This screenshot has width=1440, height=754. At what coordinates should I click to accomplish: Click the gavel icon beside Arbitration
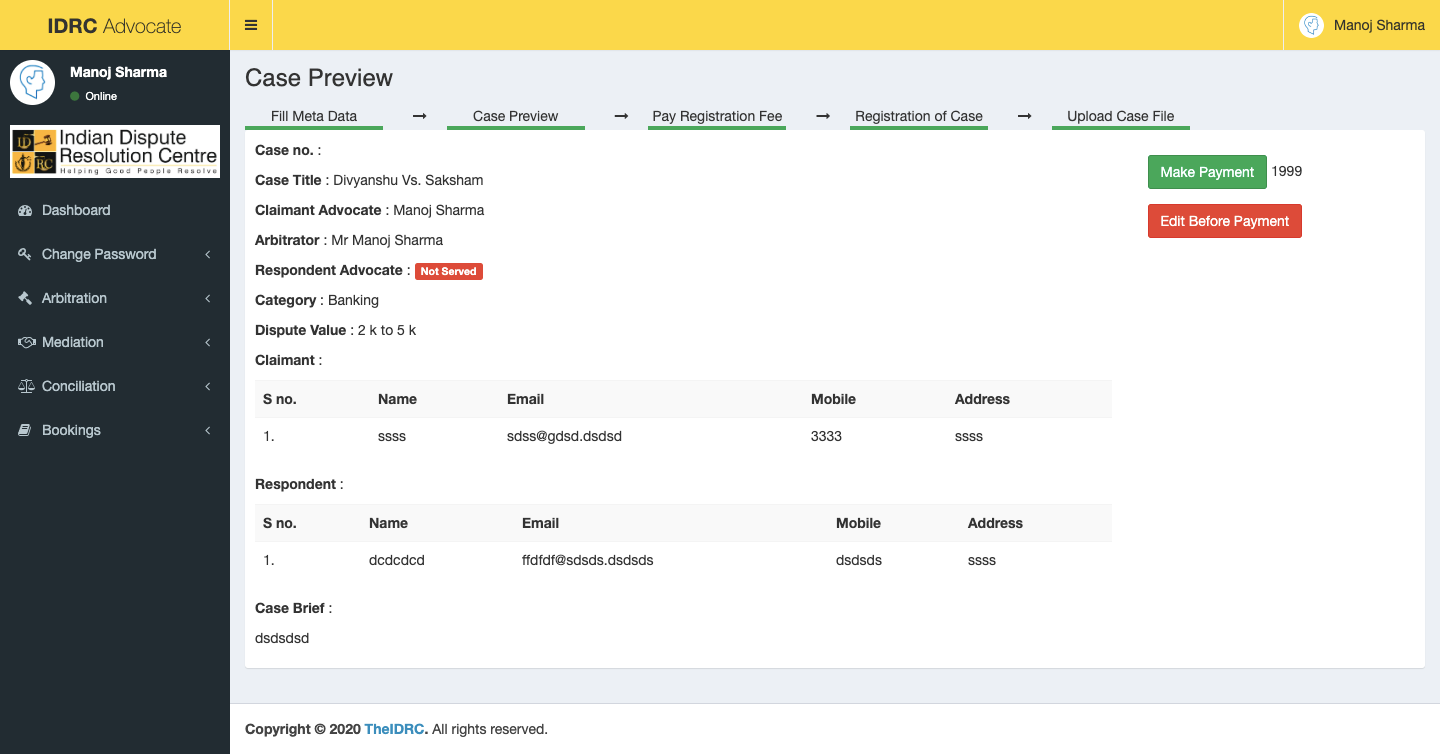[x=26, y=298]
